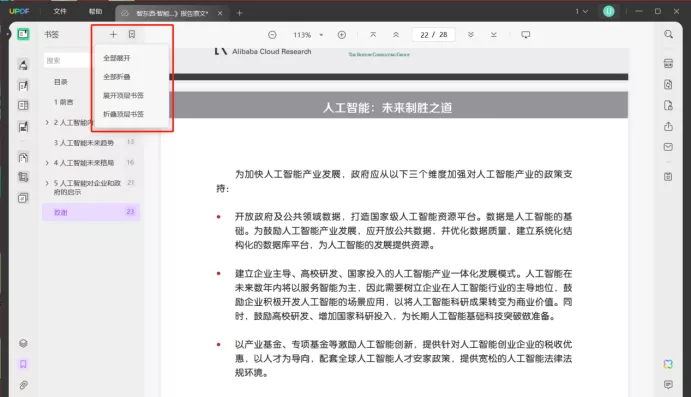Select the '4 人工智能未来格局' bookmark
This screenshot has height=397, width=691.
point(84,163)
